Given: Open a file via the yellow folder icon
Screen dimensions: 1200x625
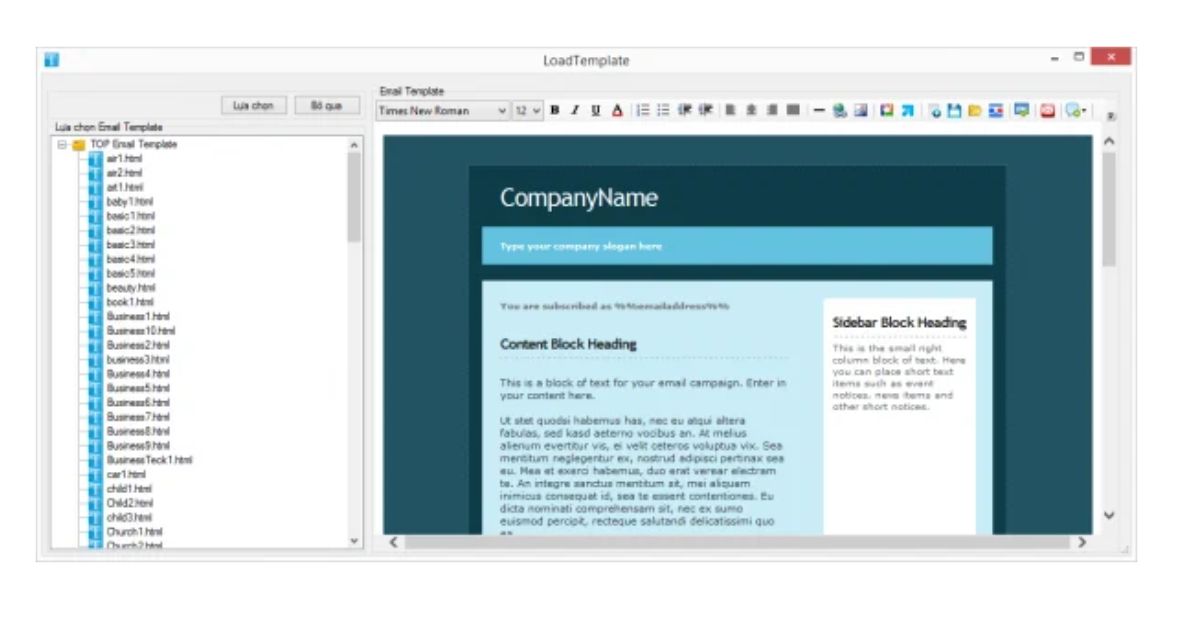Looking at the screenshot, I should 975,111.
